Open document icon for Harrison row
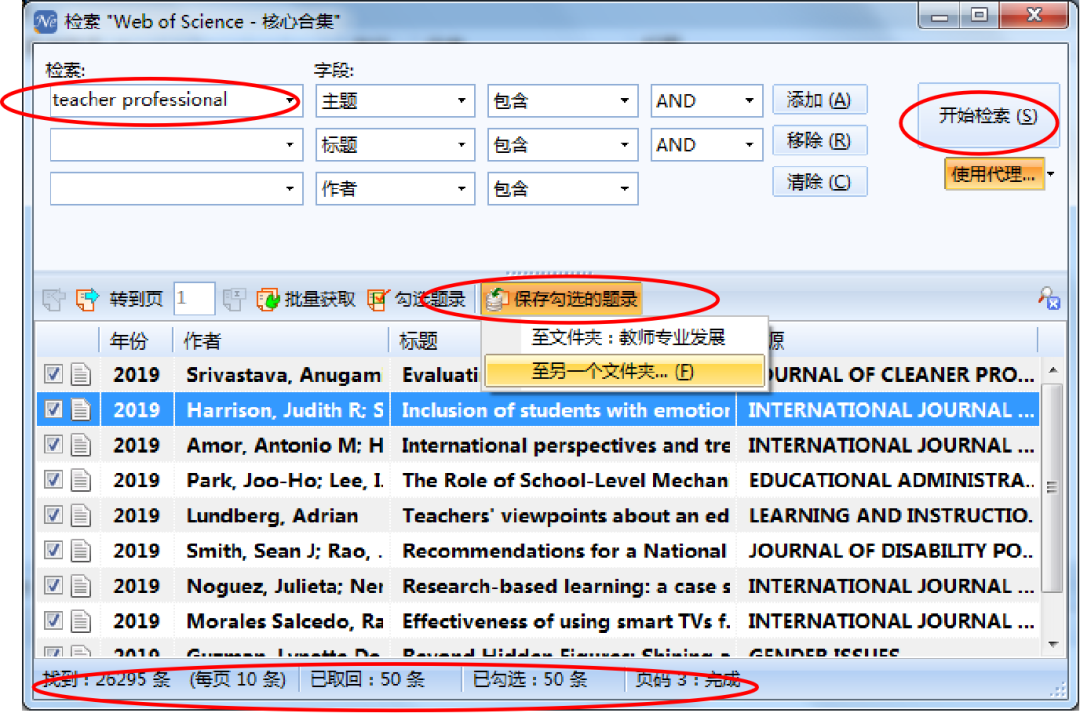1080x713 pixels. click(x=81, y=410)
